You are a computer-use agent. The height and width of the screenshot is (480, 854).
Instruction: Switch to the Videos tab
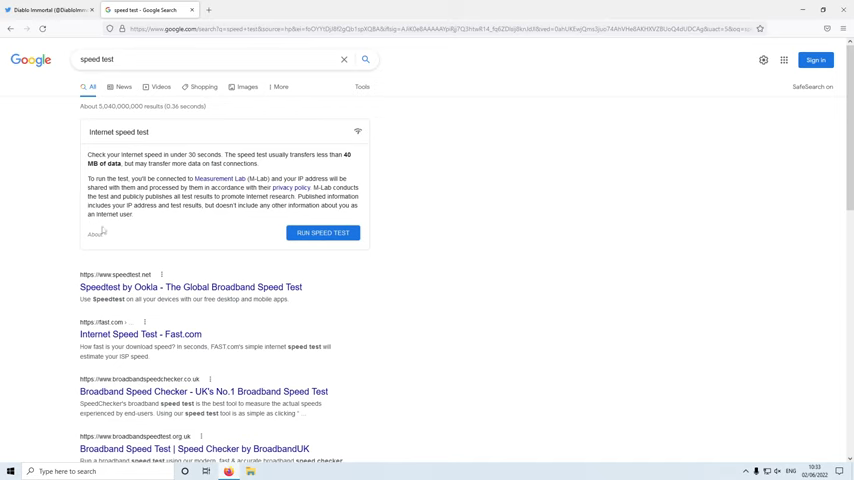(157, 87)
